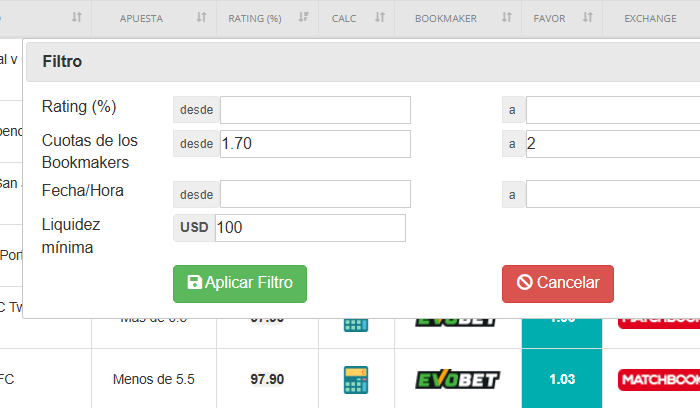Image resolution: width=700 pixels, height=408 pixels.
Task: Click Cancelar button
Action: point(558,284)
